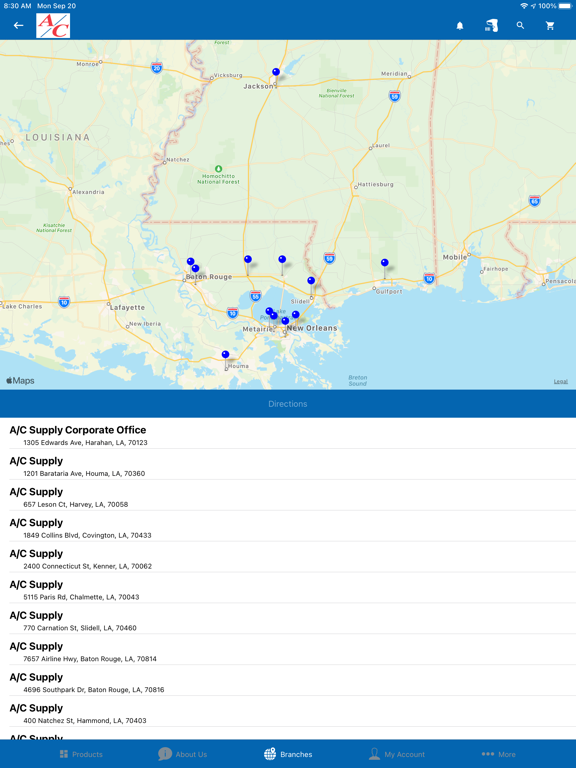Screen dimensions: 576x768
Task: Select the map pin north of Gulfport
Action: pyautogui.click(x=385, y=263)
